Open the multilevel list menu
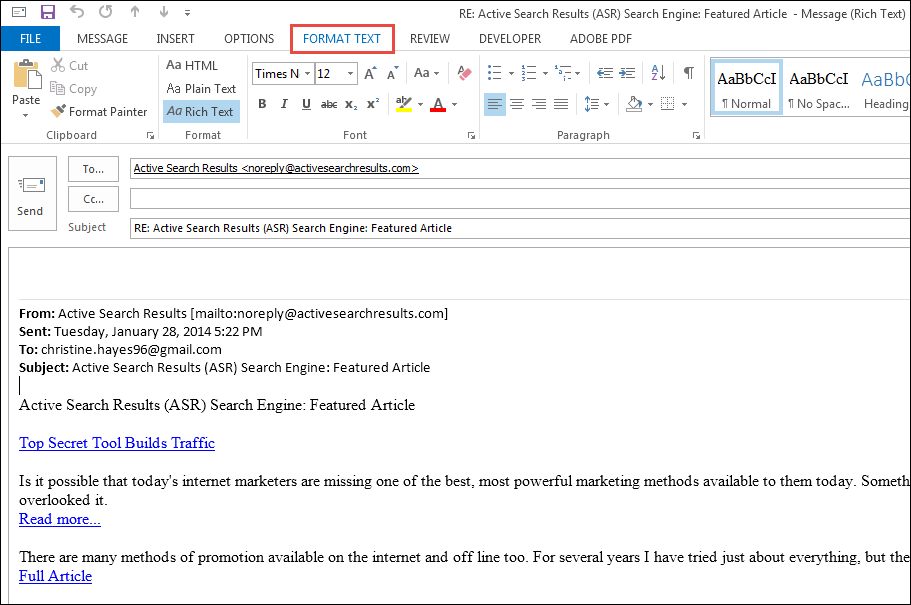 click(x=567, y=73)
